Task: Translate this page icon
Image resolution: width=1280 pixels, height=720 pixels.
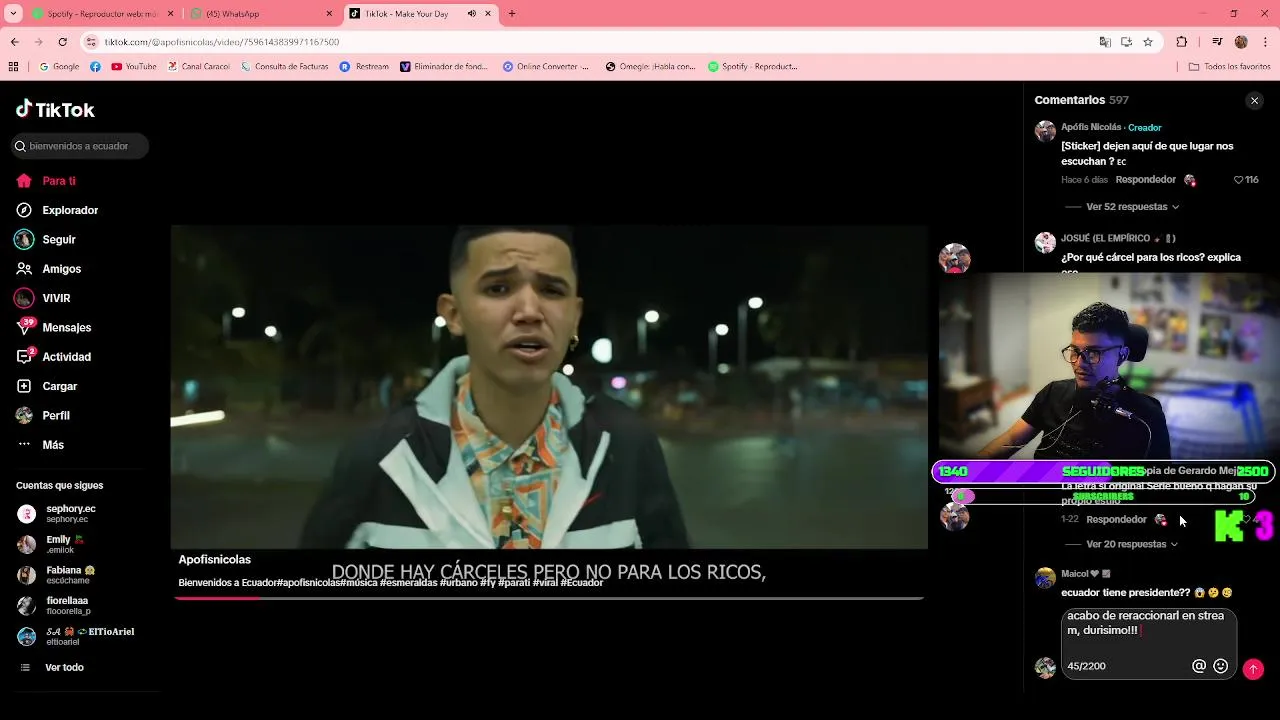Action: [x=1105, y=42]
